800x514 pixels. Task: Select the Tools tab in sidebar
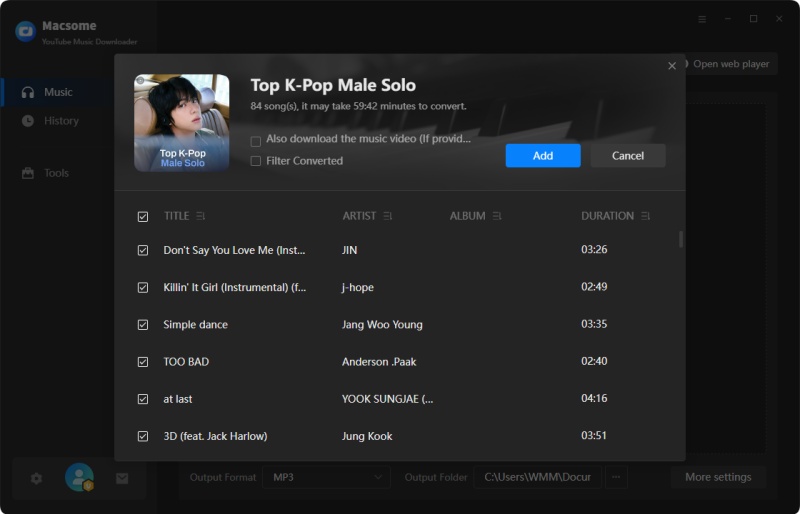click(56, 173)
